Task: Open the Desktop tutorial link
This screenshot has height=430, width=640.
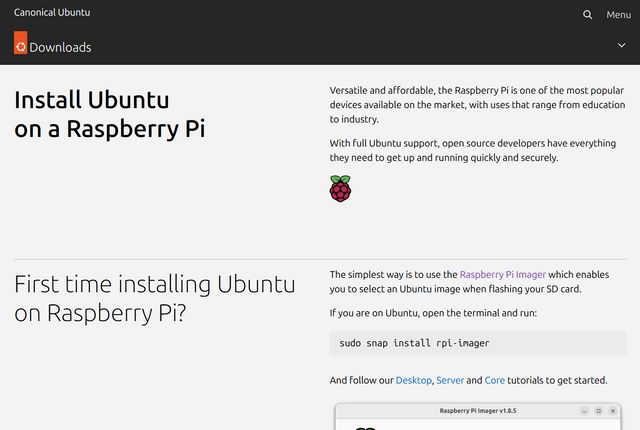Action: coord(413,380)
